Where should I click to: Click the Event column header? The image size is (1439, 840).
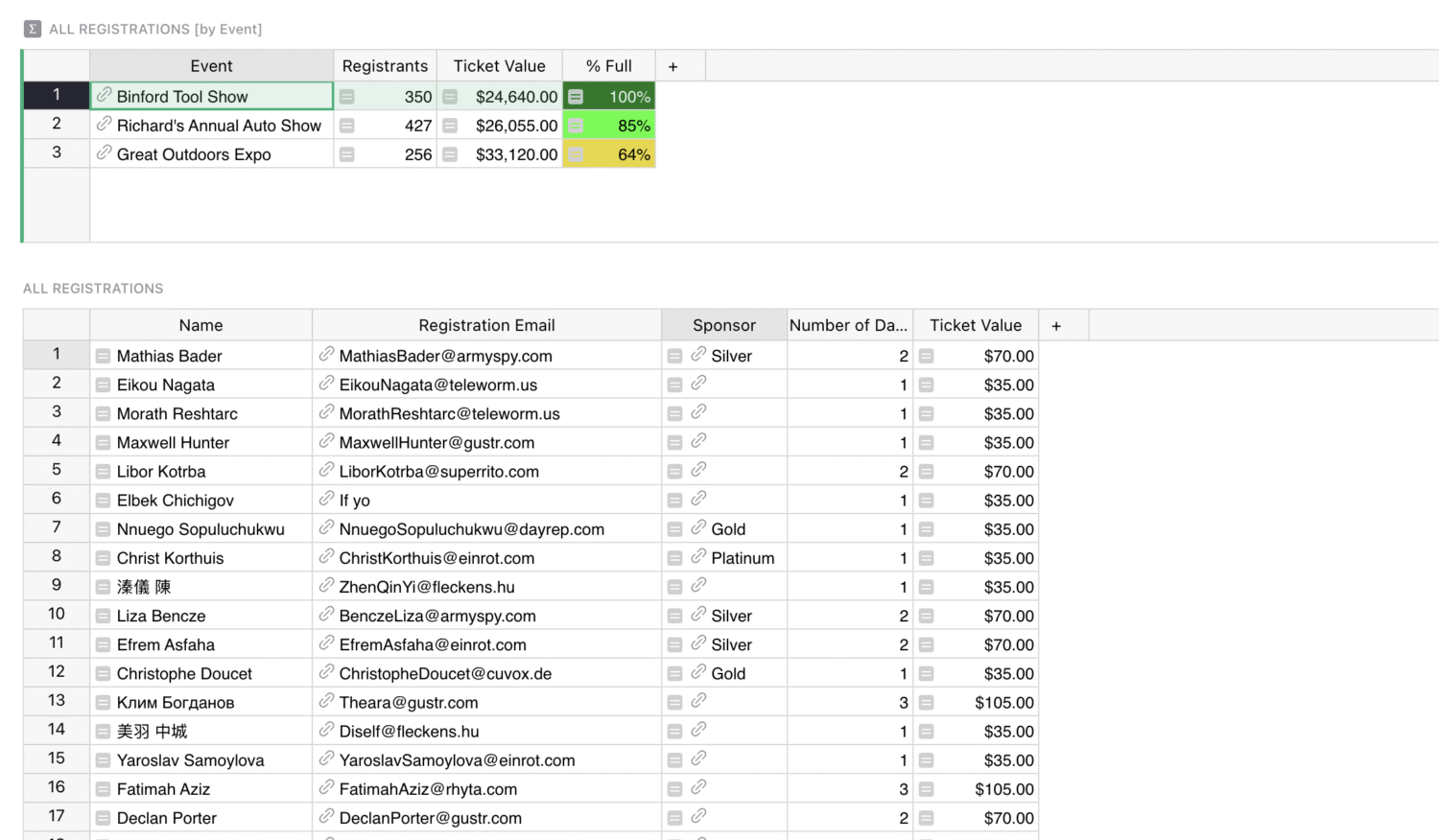211,66
